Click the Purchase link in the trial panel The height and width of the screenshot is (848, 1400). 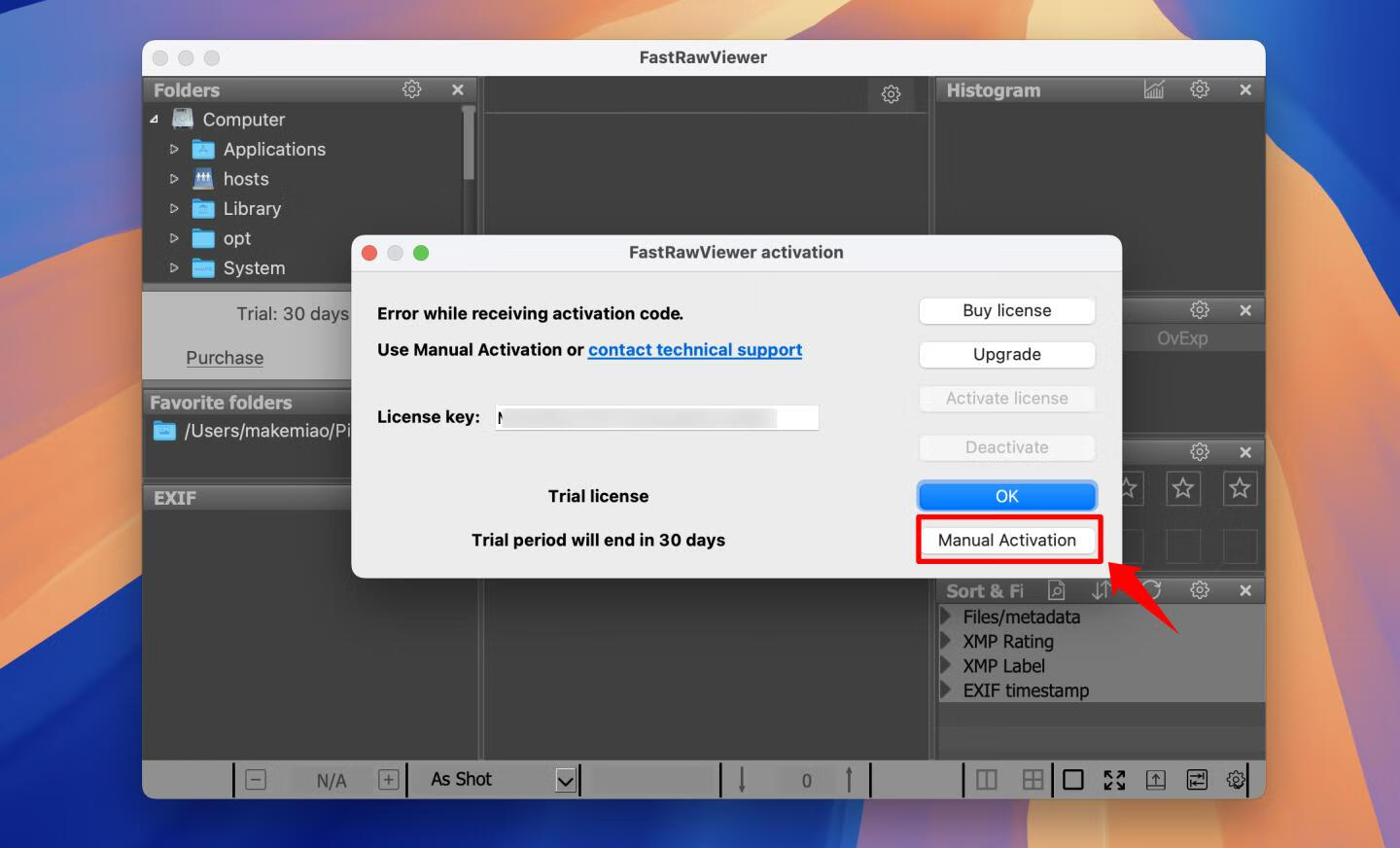pos(225,358)
